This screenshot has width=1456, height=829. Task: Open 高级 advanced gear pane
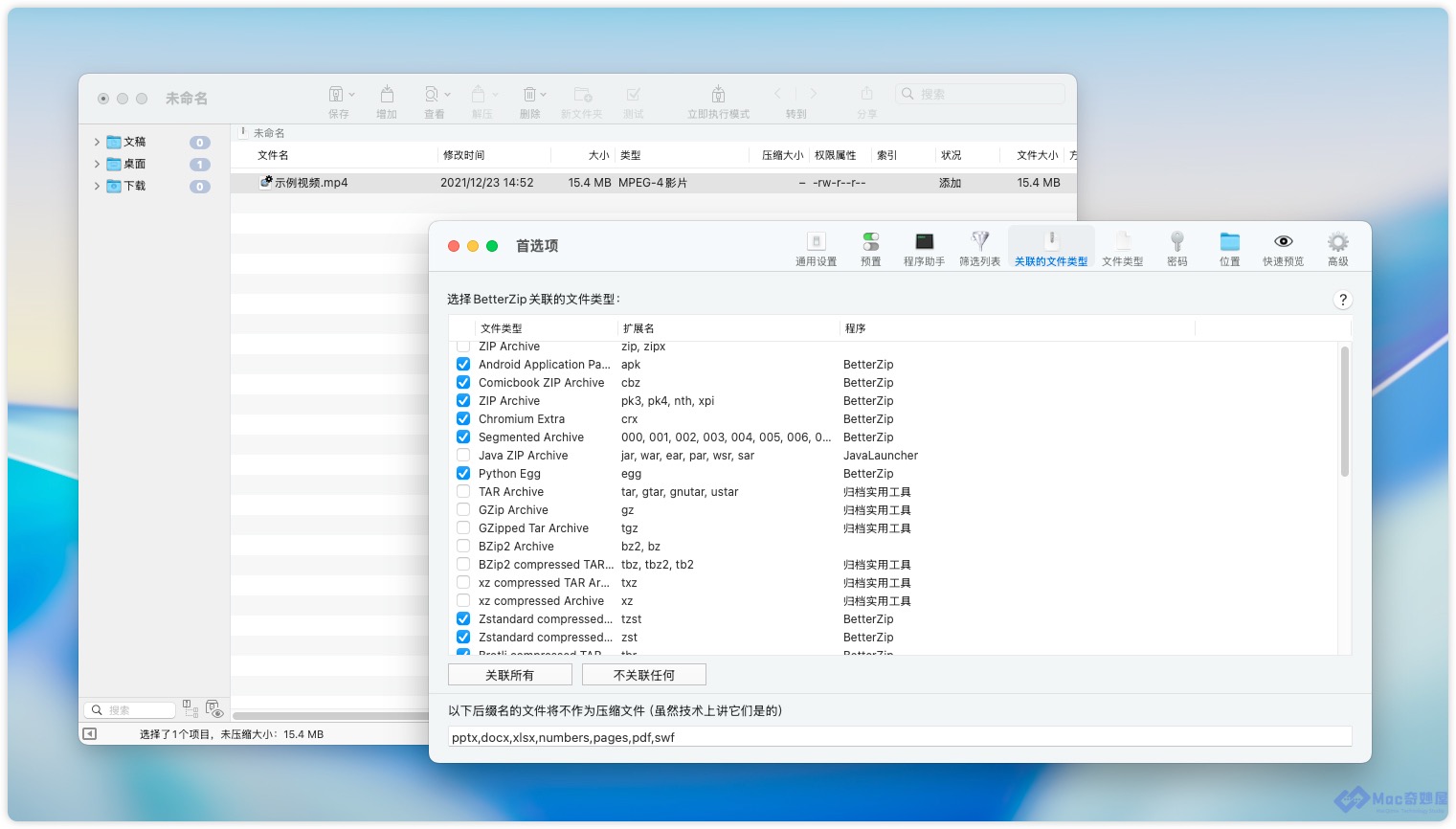pyautogui.click(x=1337, y=242)
